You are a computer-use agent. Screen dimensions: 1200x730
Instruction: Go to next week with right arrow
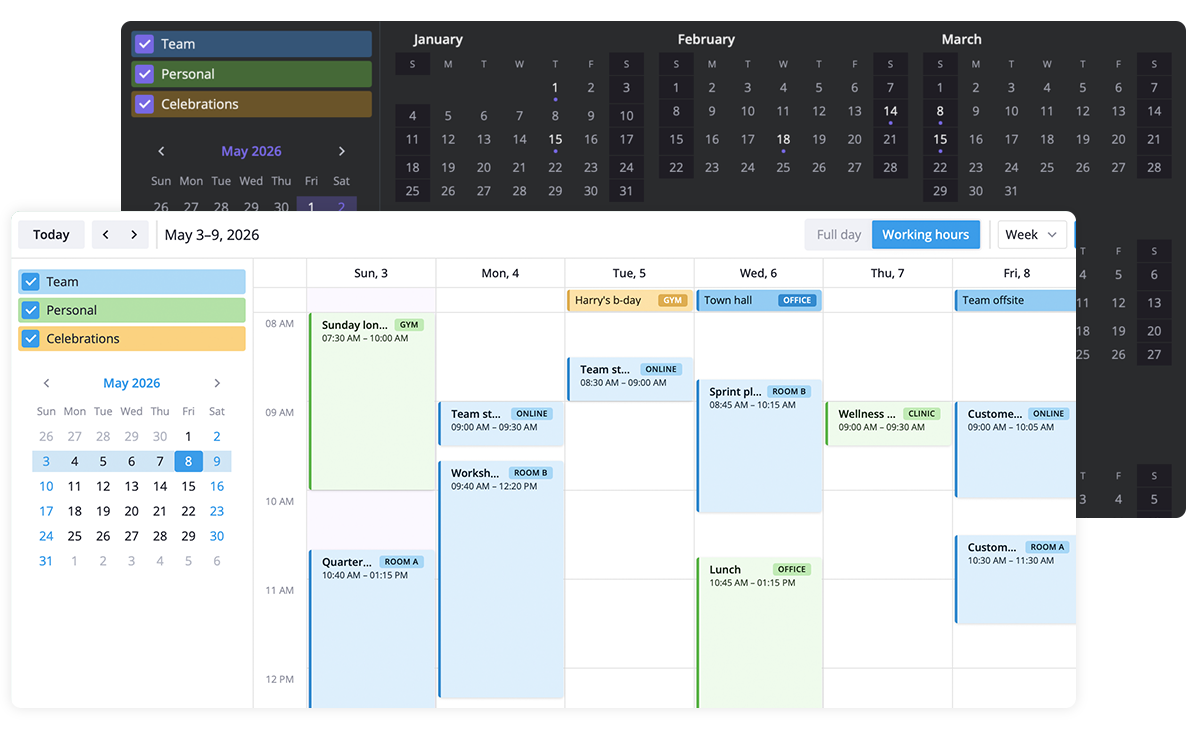(134, 235)
